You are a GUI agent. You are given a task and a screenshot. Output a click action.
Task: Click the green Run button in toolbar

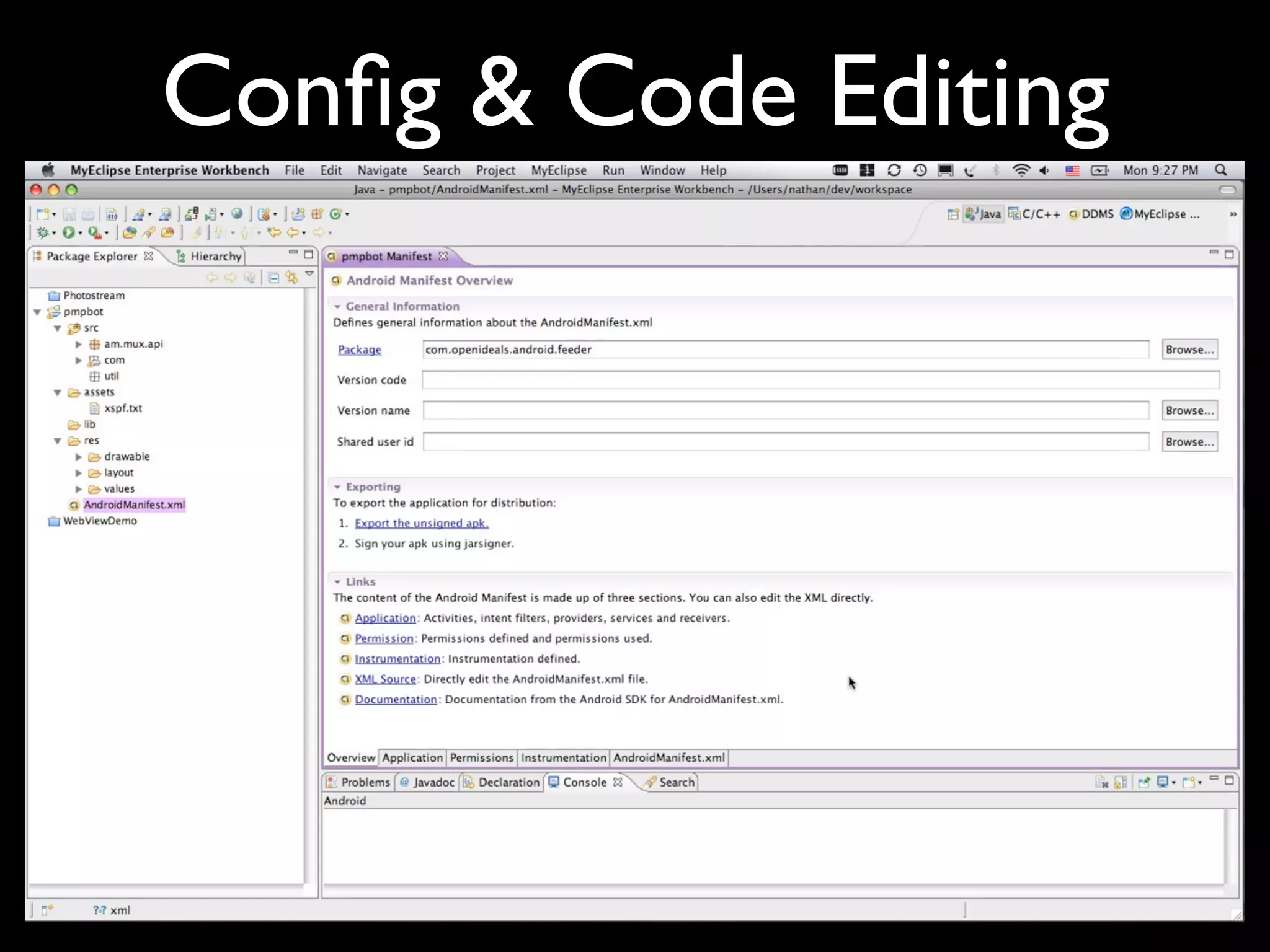click(x=68, y=232)
